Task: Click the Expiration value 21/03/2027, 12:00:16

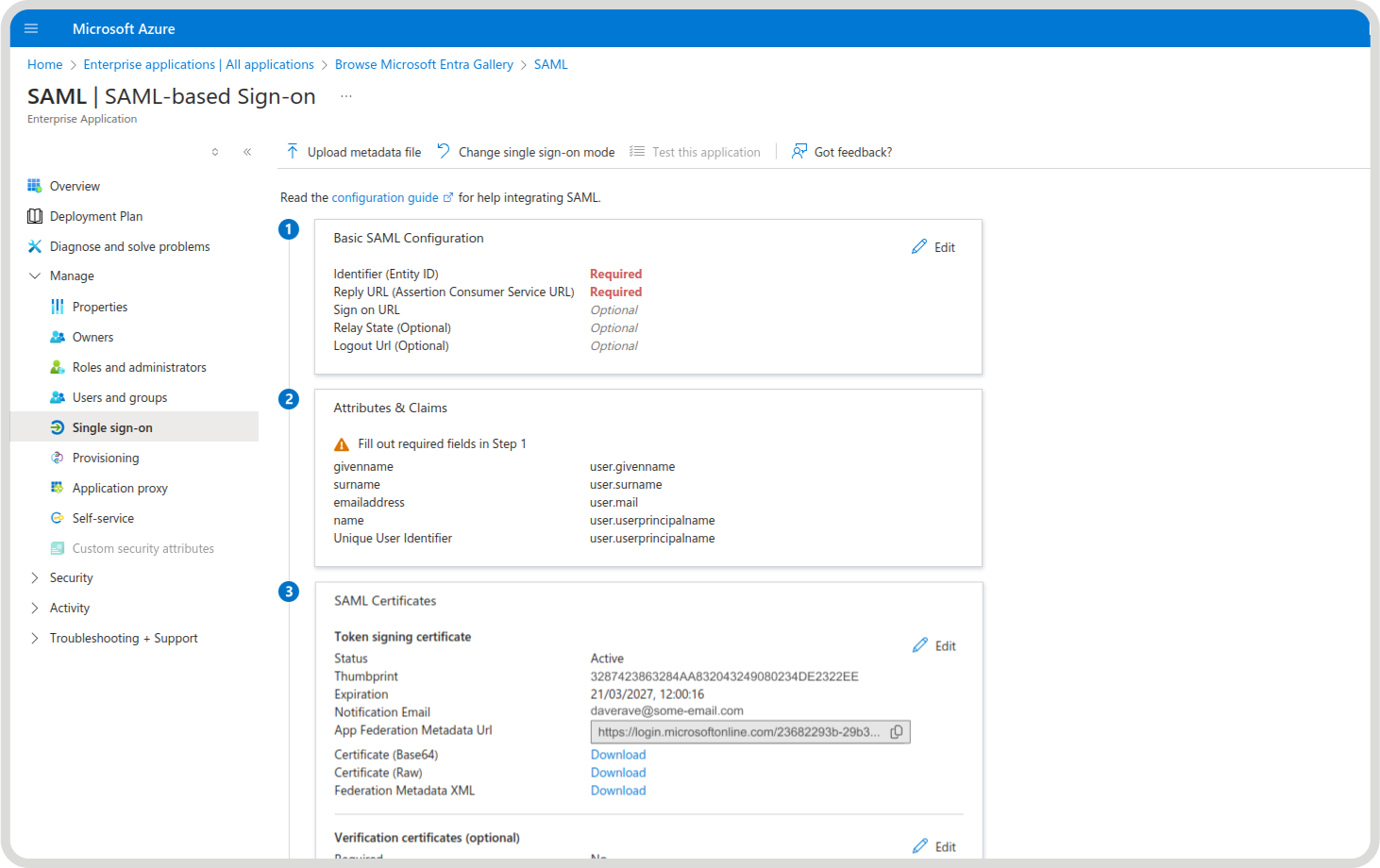Action: tap(648, 694)
